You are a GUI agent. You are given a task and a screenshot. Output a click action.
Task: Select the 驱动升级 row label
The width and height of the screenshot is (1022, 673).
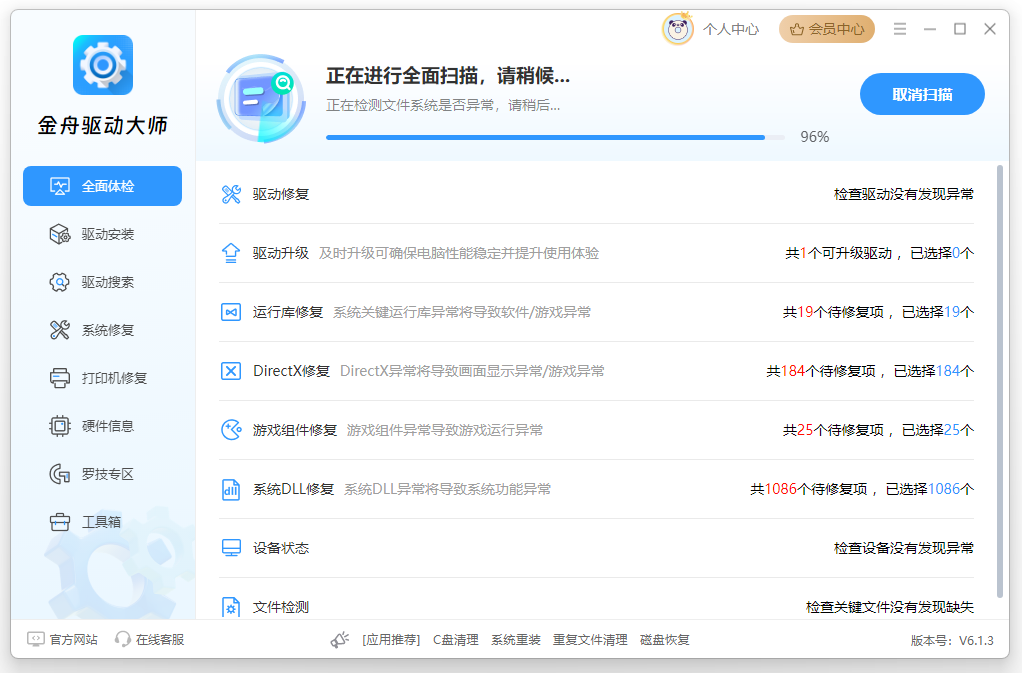click(281, 253)
